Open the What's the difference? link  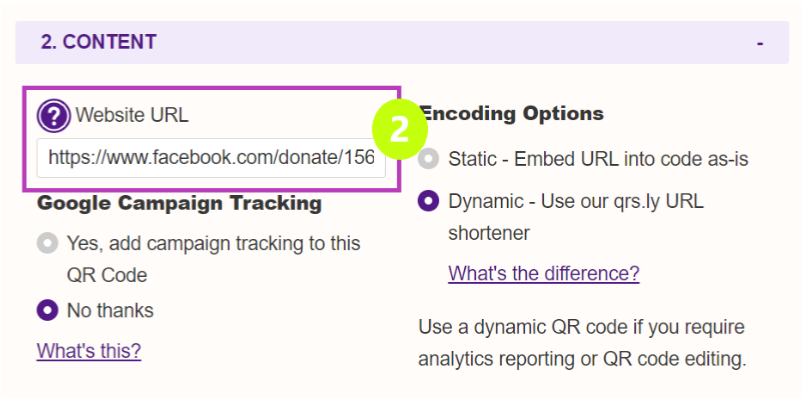pos(544,273)
